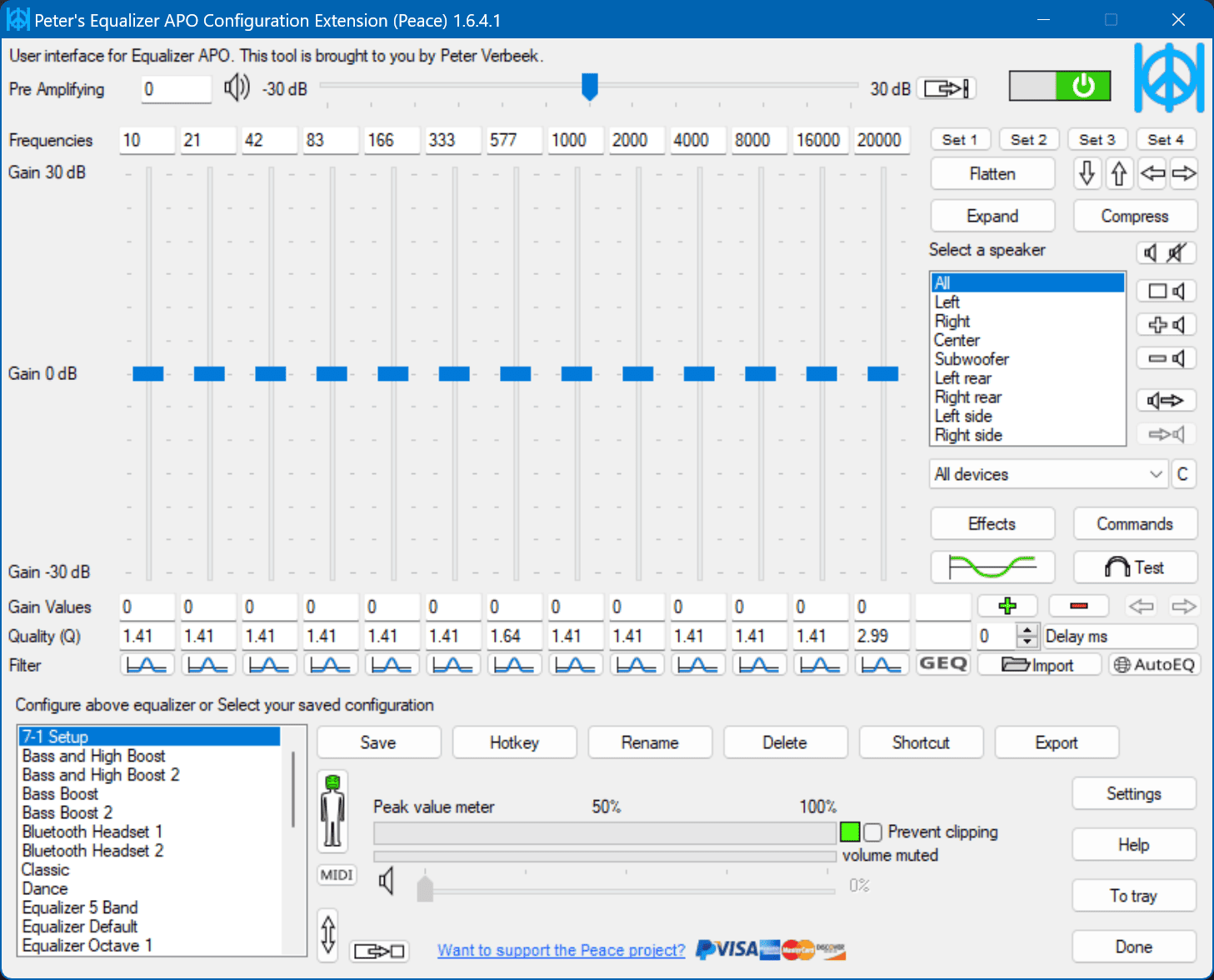
Task: Click the Delay ms spinner up arrow
Action: point(1027,630)
